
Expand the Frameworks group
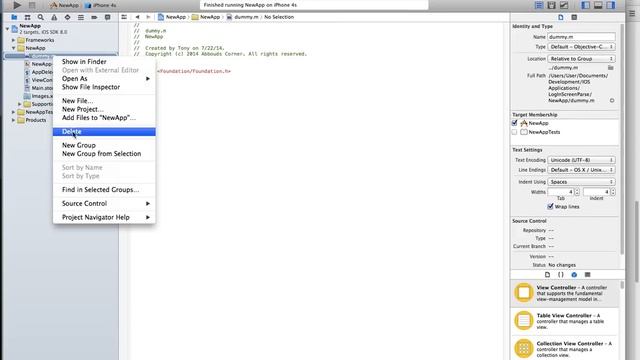pos(13,40)
